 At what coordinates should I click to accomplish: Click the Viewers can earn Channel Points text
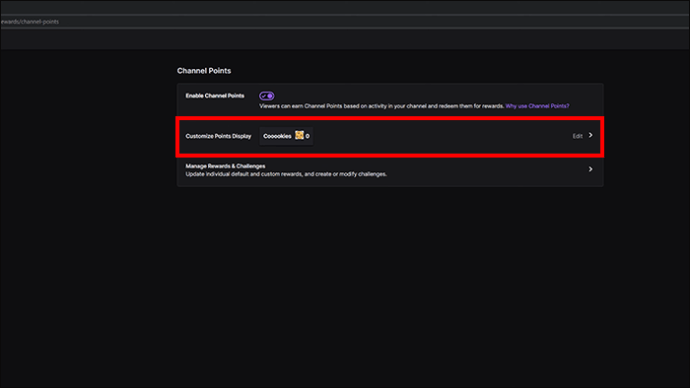coord(382,106)
